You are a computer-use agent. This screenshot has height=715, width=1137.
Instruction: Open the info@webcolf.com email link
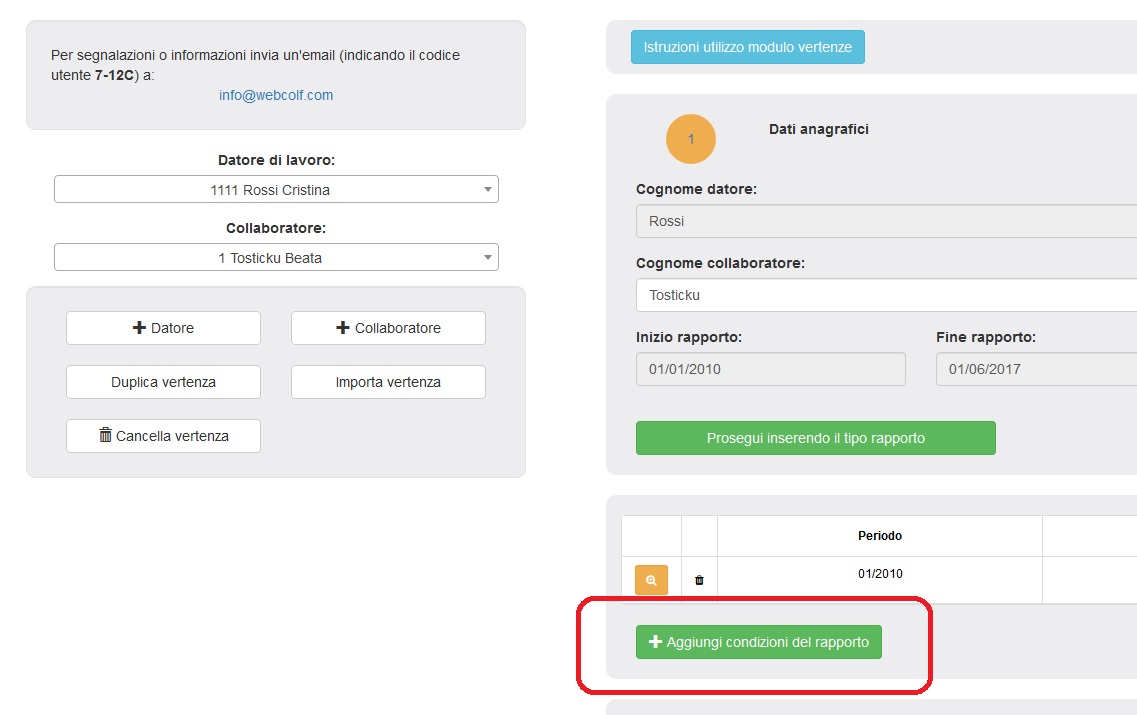276,96
